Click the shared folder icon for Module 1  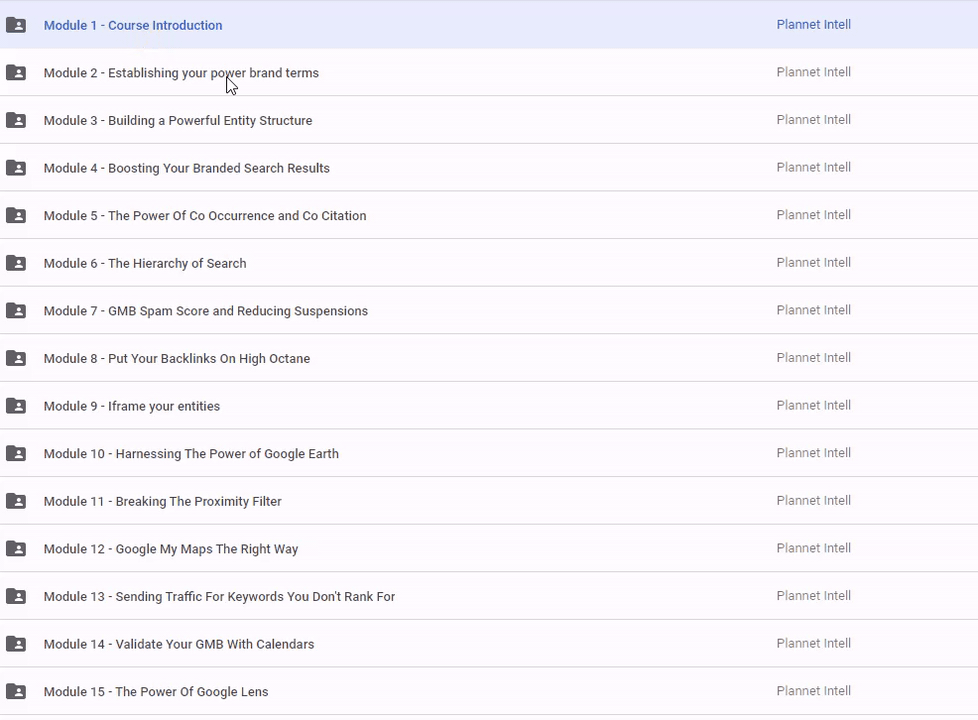(x=16, y=25)
